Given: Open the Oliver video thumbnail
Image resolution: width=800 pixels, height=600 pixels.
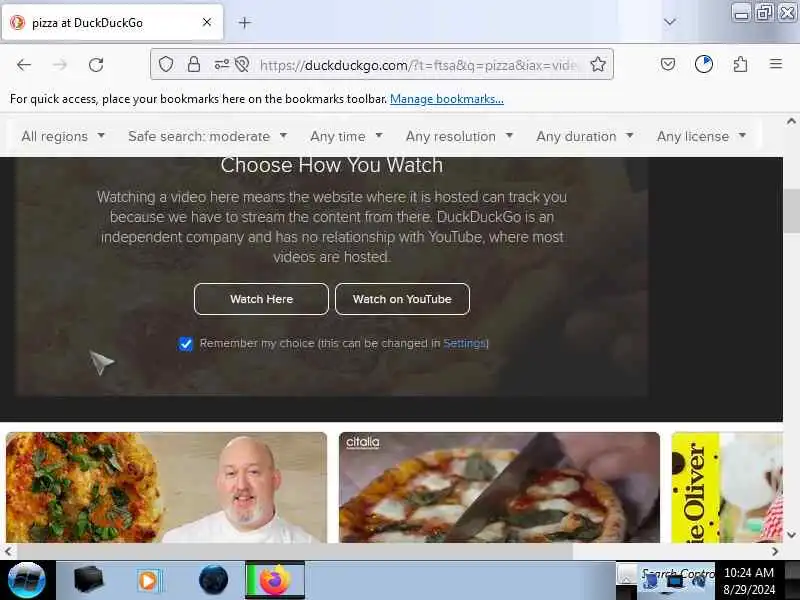Looking at the screenshot, I should coord(727,487).
